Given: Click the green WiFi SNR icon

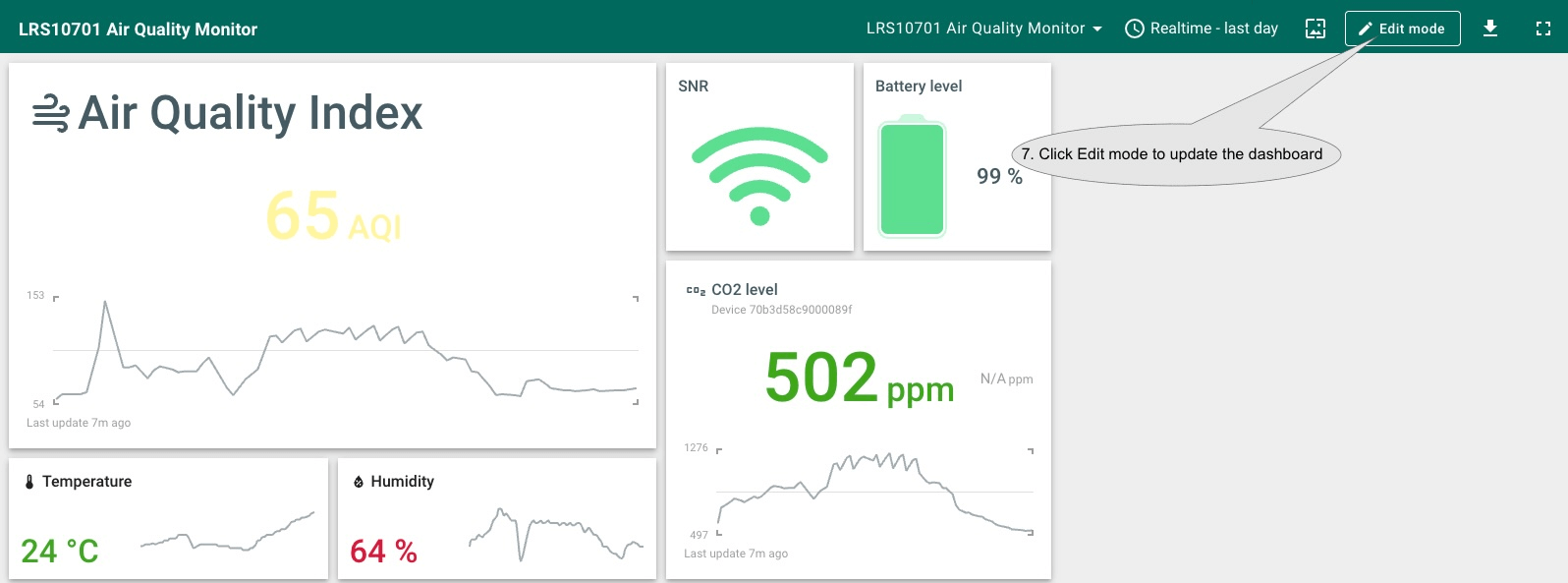Looking at the screenshot, I should pos(759,175).
